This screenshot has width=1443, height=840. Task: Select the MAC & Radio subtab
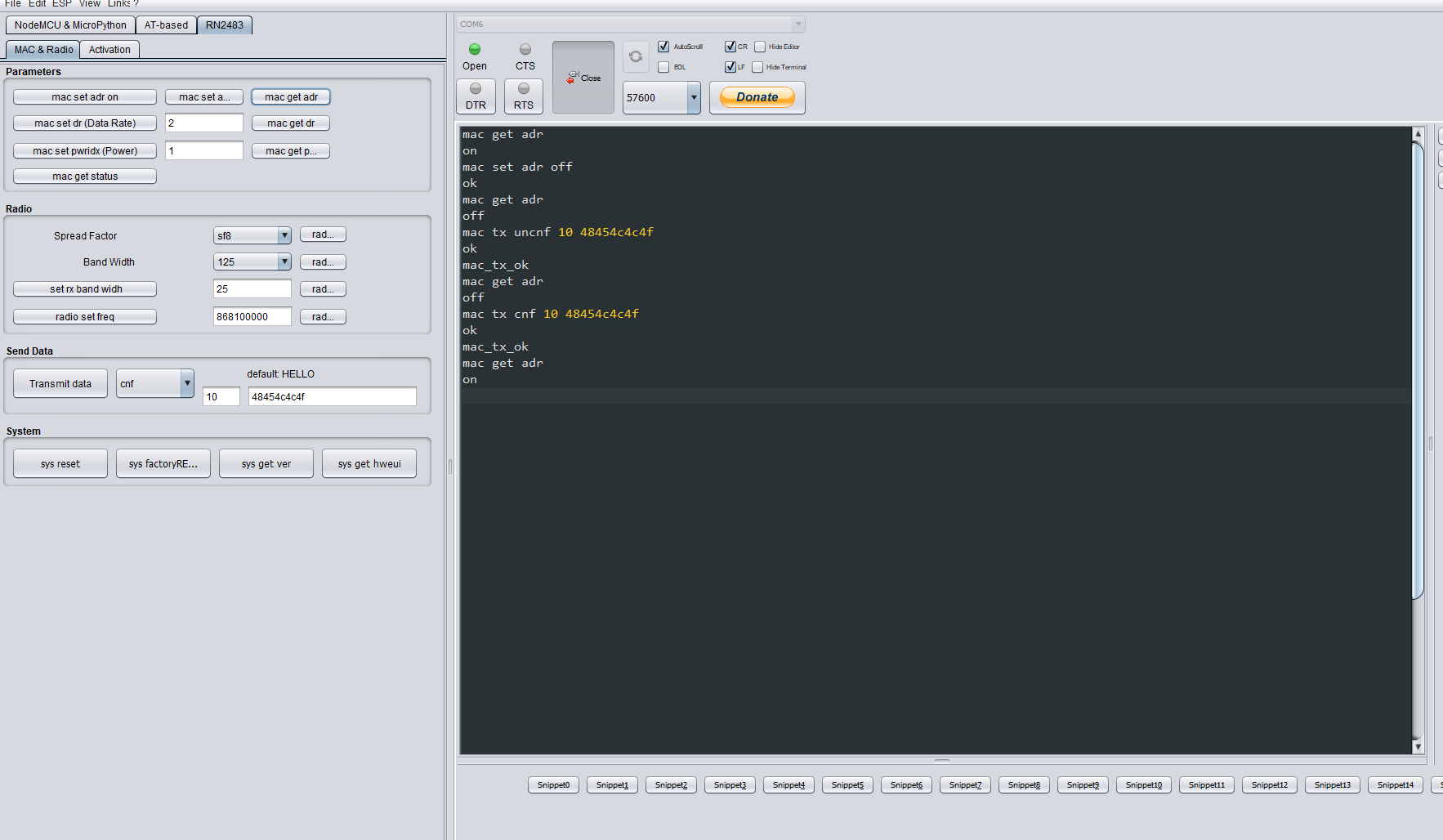coord(43,50)
